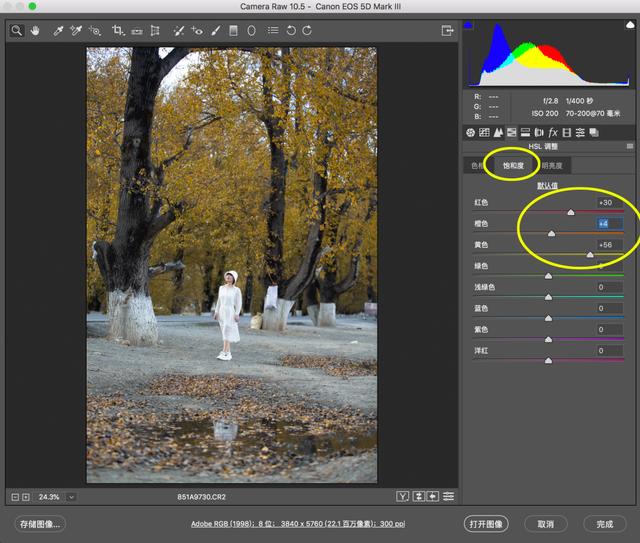Select the Color Sampler tool
Screen dimensions: 640x543
[x=76, y=31]
